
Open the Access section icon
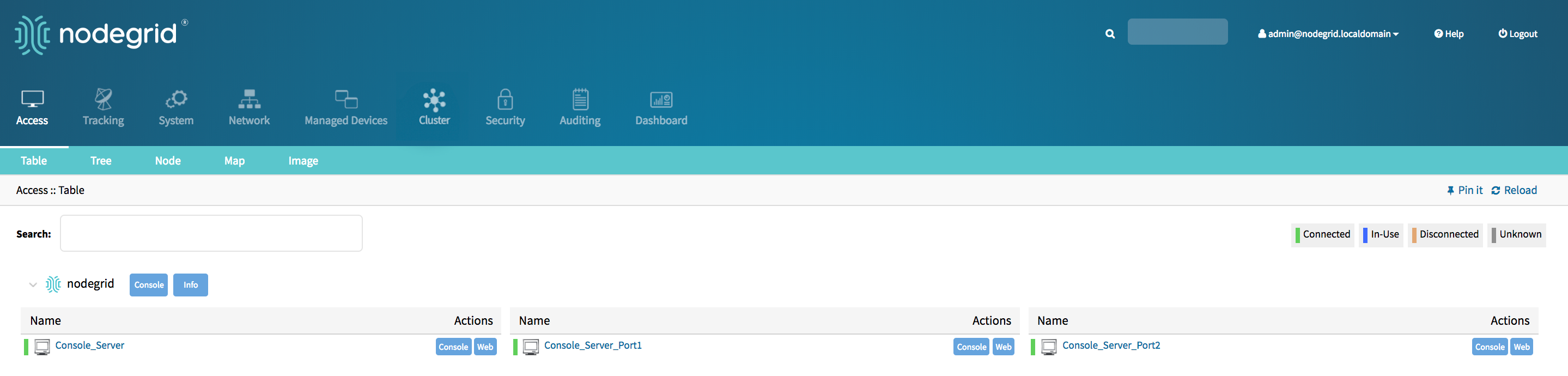[x=32, y=99]
